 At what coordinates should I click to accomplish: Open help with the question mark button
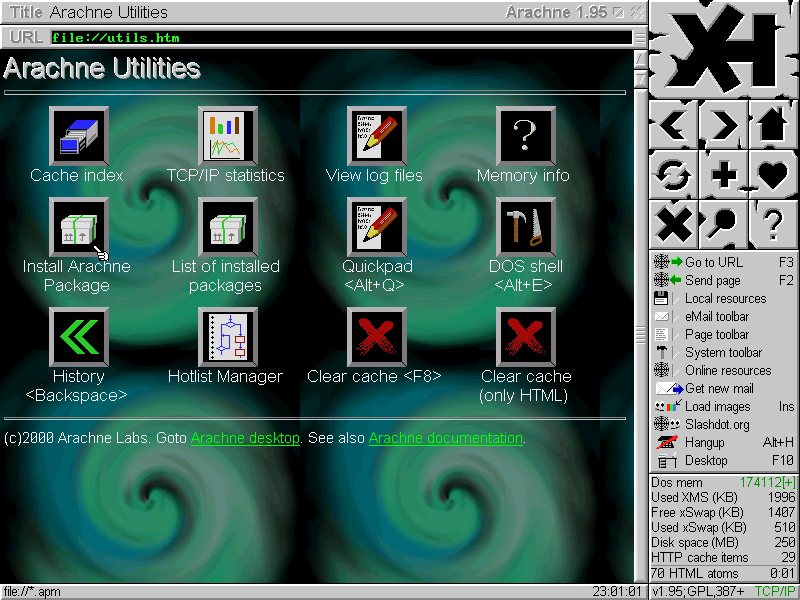coord(773,224)
